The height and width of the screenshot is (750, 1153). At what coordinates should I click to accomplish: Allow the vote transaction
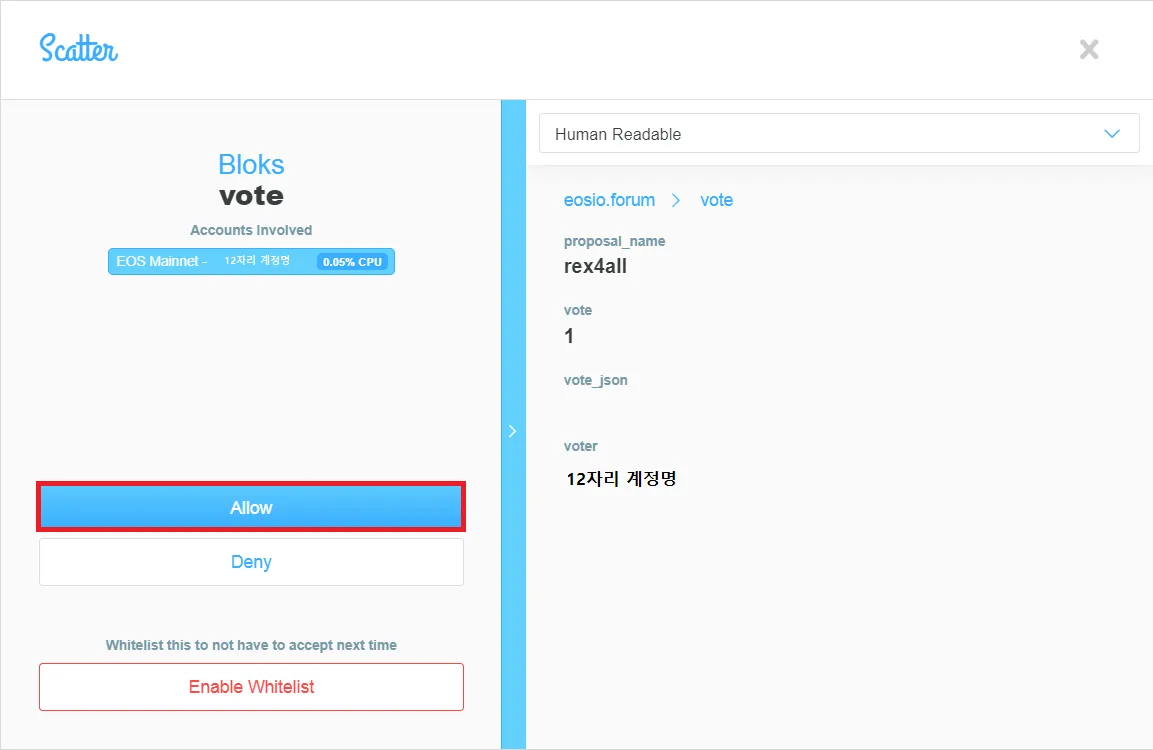(251, 507)
